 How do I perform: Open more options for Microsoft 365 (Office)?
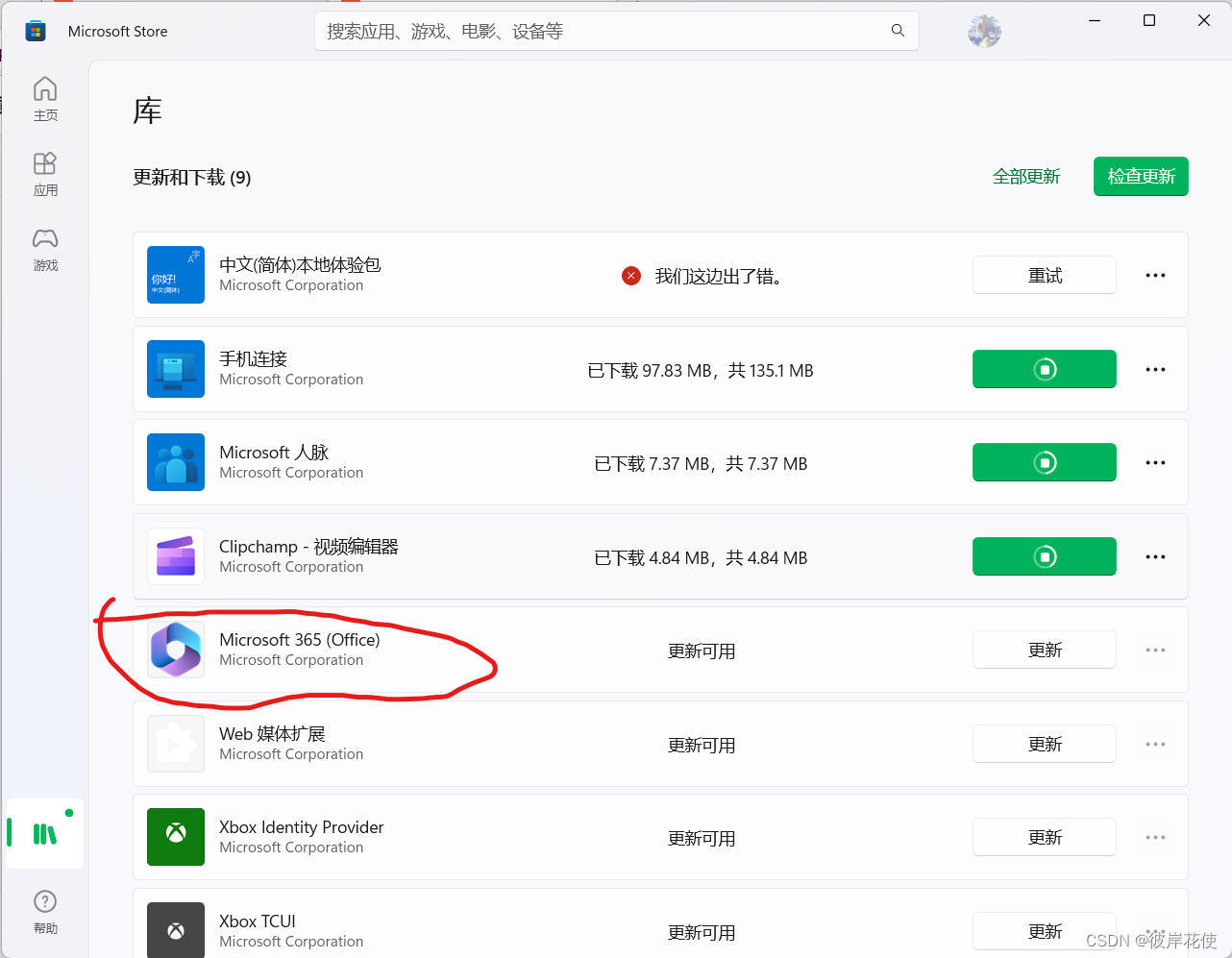1155,651
